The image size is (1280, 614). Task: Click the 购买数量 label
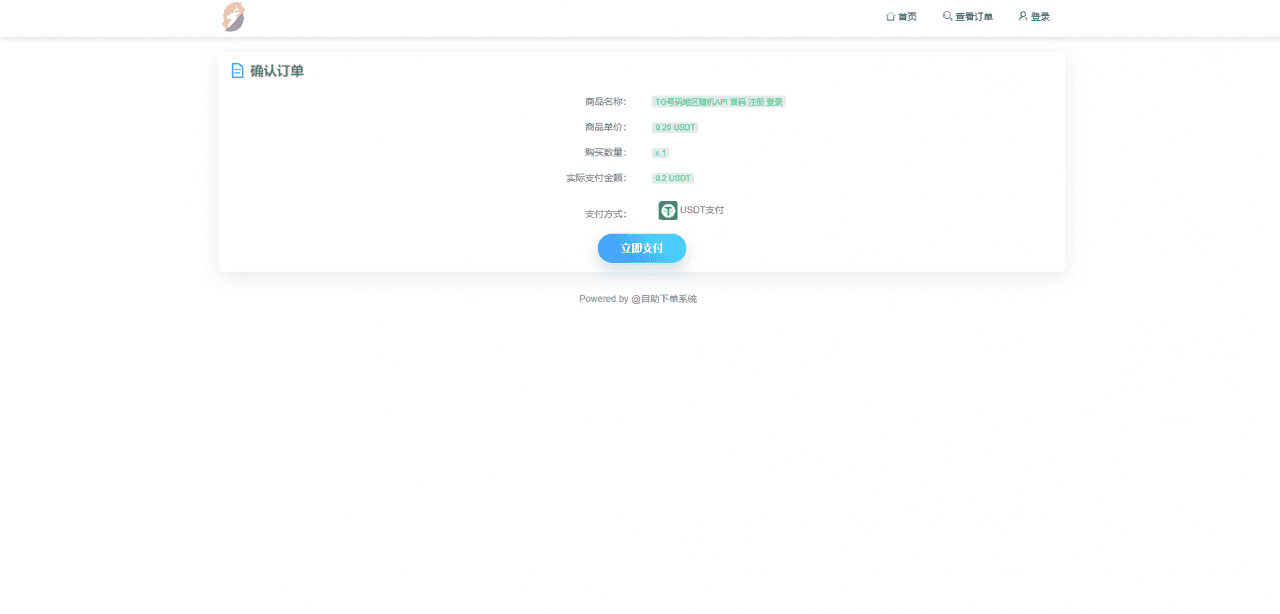click(606, 152)
